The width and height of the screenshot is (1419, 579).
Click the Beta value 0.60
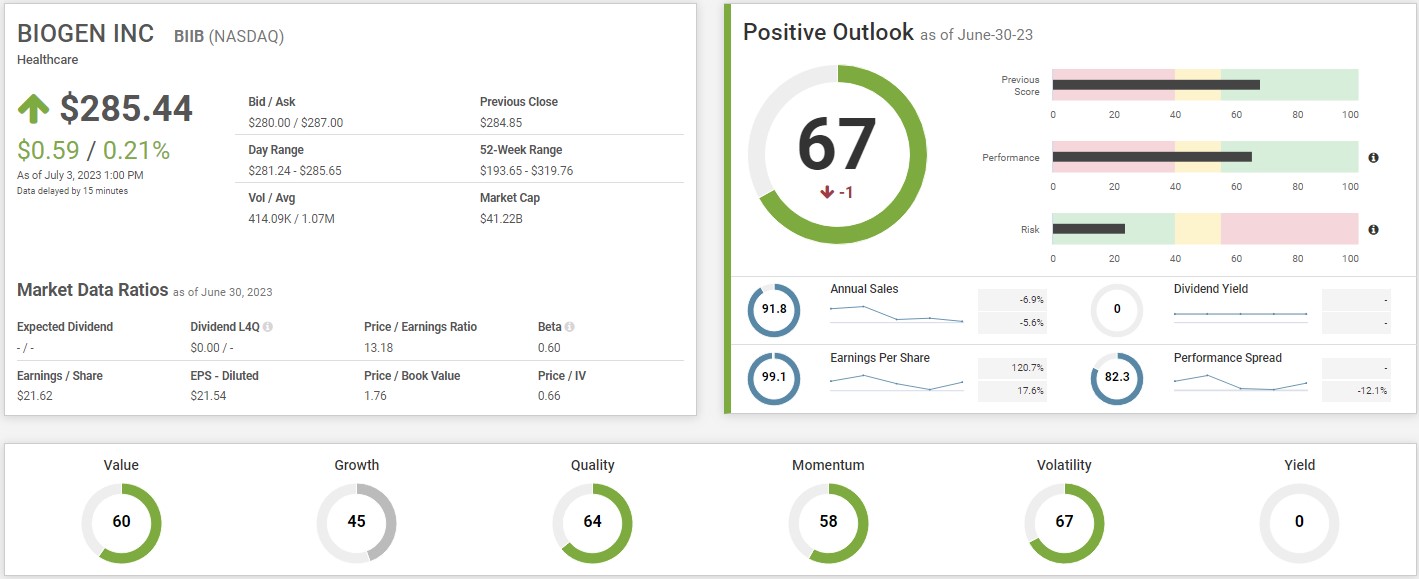[549, 348]
